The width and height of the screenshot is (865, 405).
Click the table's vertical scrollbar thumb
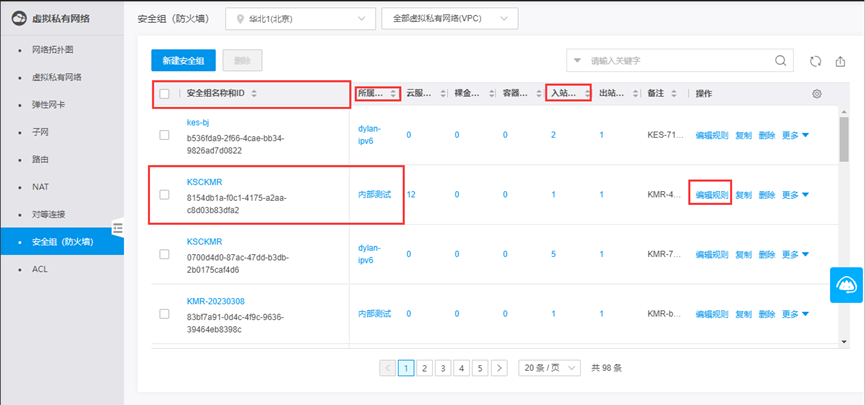click(844, 139)
